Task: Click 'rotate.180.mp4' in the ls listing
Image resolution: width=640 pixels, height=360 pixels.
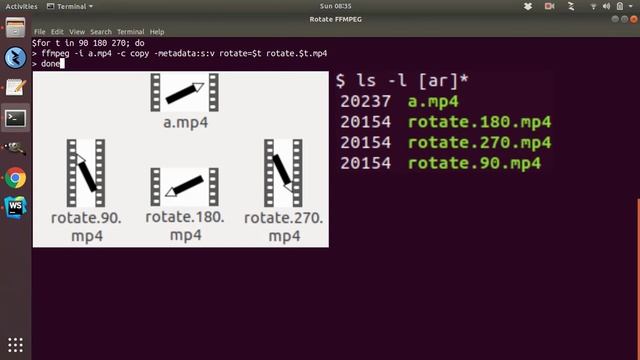Action: 480,122
